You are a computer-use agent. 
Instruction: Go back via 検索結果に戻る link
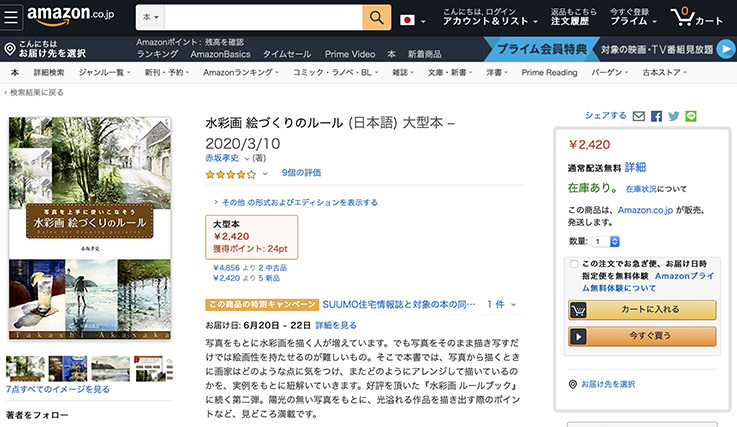34,92
